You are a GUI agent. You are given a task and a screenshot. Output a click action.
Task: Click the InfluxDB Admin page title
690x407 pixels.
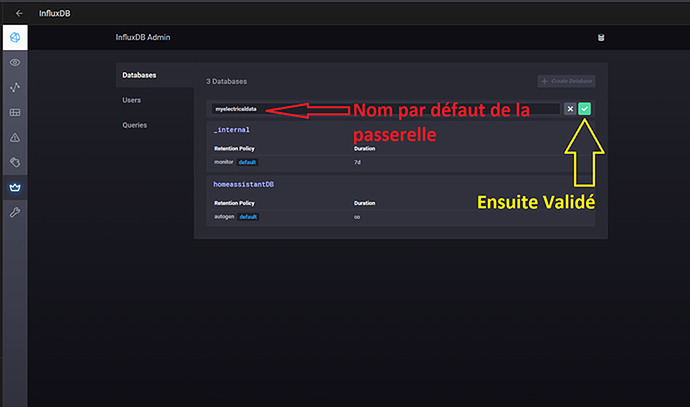(143, 37)
